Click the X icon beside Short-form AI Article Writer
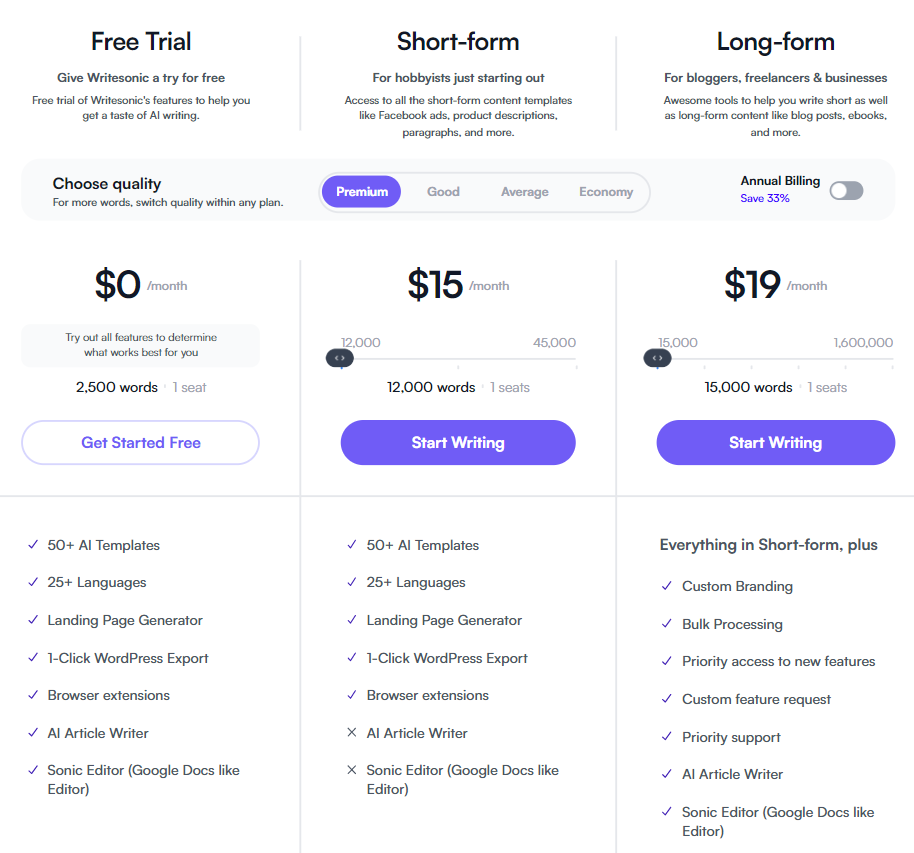The width and height of the screenshot is (914, 853). pyautogui.click(x=351, y=732)
